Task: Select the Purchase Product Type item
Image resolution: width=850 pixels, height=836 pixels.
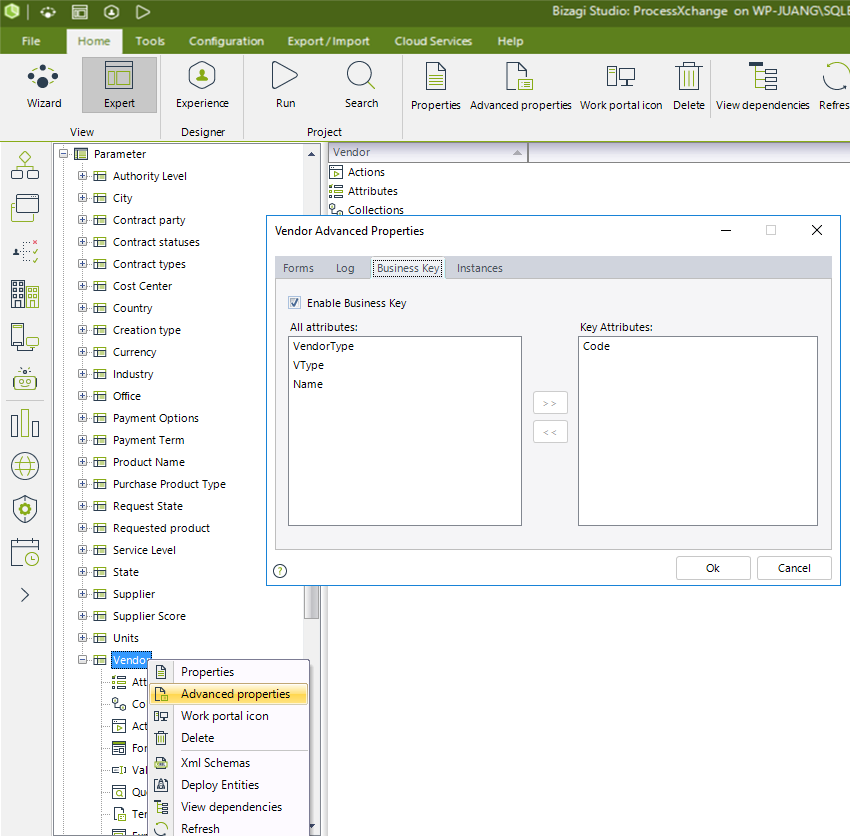Action: click(169, 484)
